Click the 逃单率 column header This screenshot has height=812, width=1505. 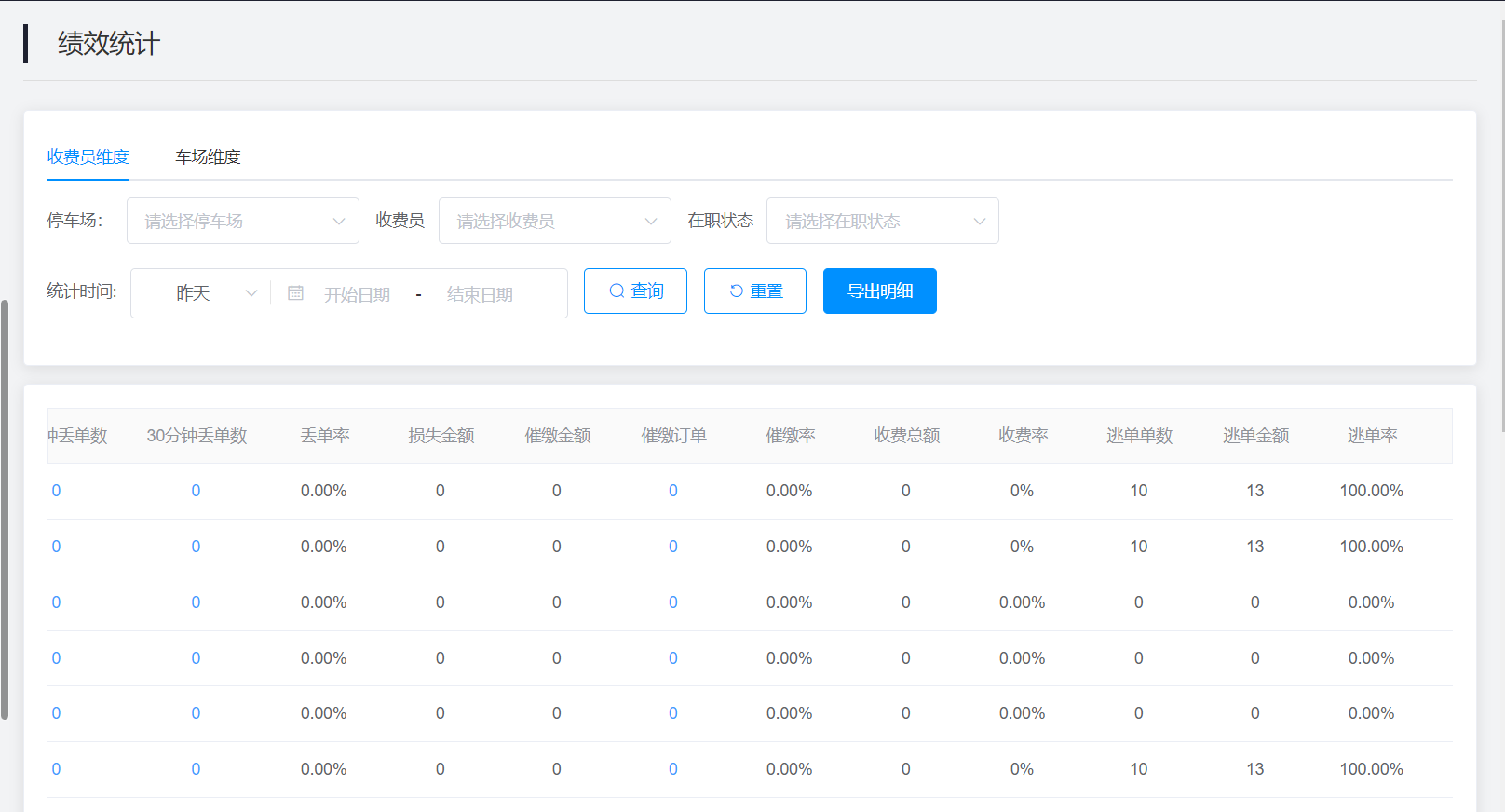(x=1372, y=436)
